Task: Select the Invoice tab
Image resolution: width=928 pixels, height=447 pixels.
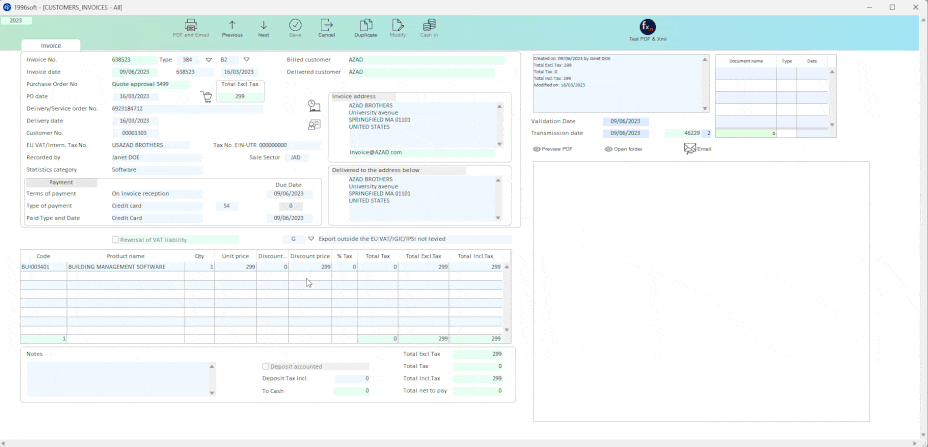Action: pyautogui.click(x=51, y=46)
